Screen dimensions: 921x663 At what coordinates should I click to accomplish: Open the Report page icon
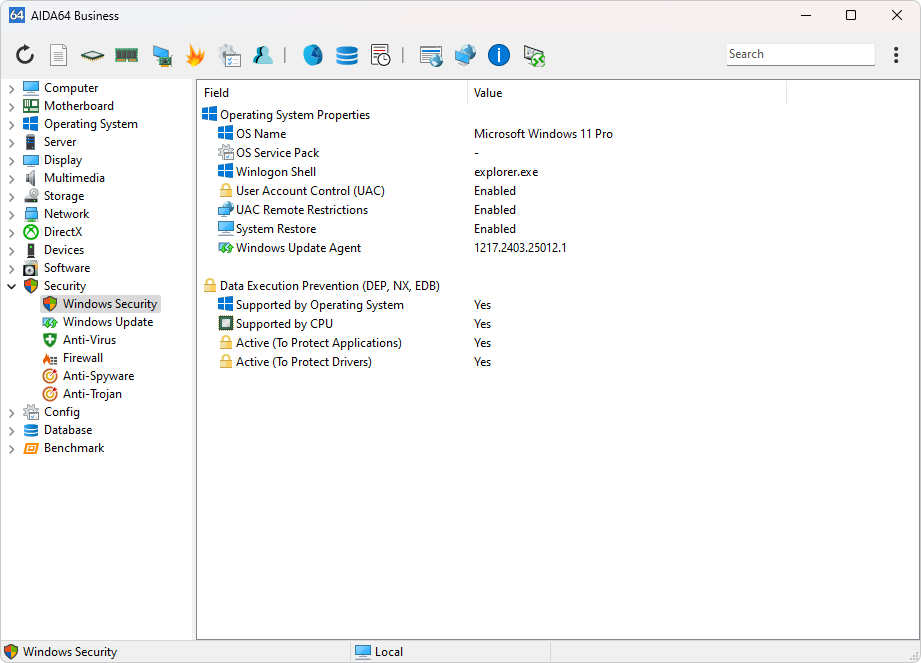tap(59, 55)
